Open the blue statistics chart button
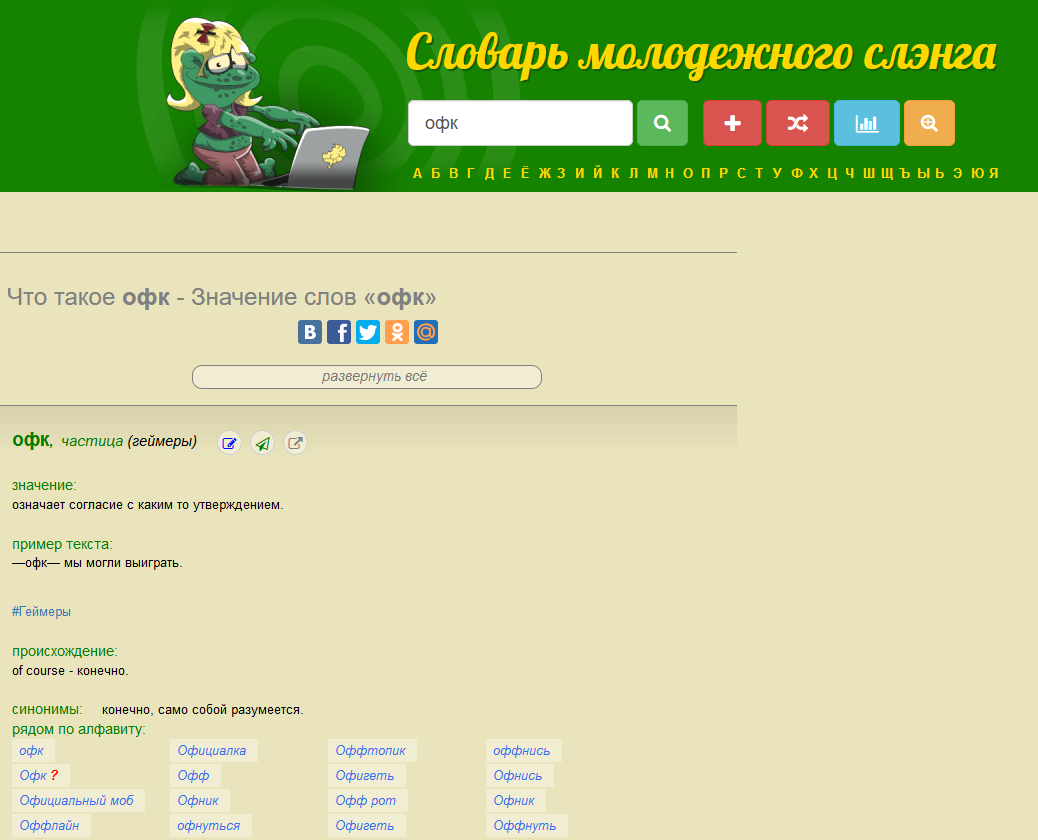 tap(866, 123)
